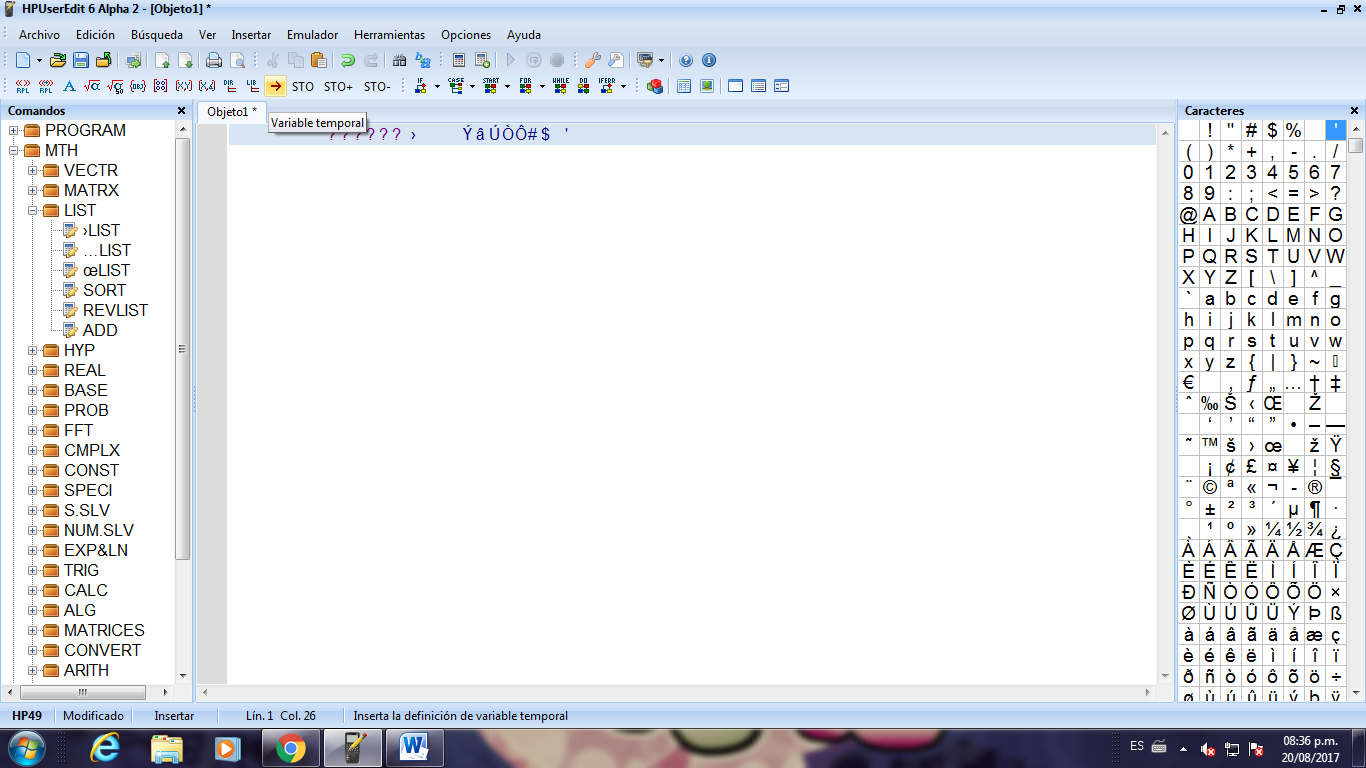Open the IFERR structure dropdown arrow
Image resolution: width=1366 pixels, height=768 pixels.
coord(623,87)
